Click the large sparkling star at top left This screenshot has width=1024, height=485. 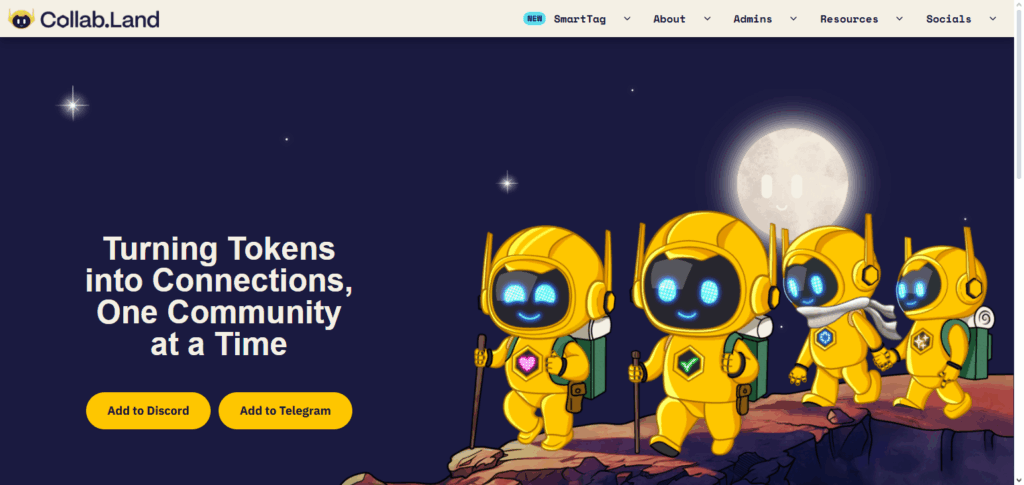pyautogui.click(x=72, y=104)
